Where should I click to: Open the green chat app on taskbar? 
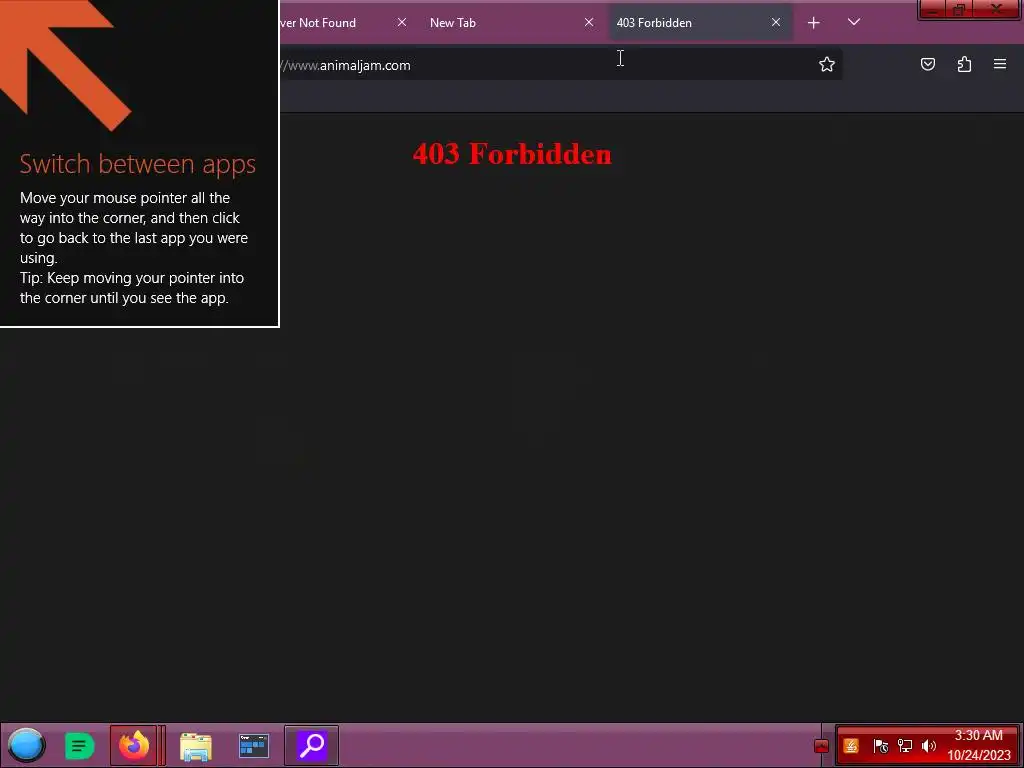[x=80, y=746]
